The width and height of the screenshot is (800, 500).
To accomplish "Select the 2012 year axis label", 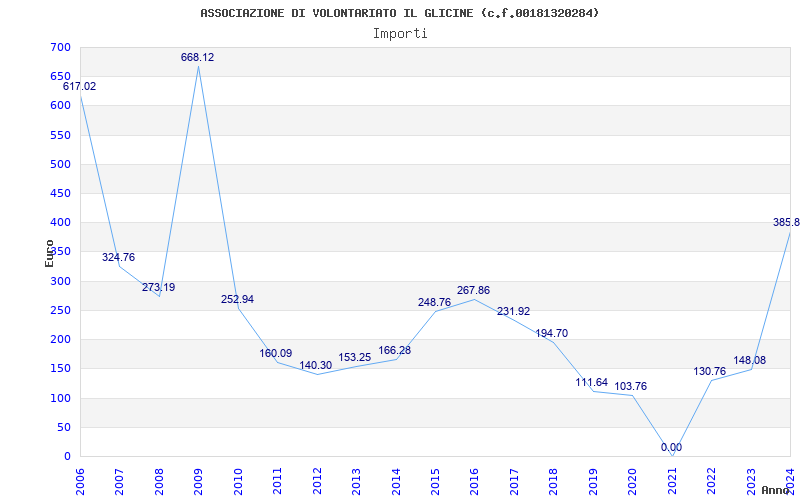I will 317,481.
